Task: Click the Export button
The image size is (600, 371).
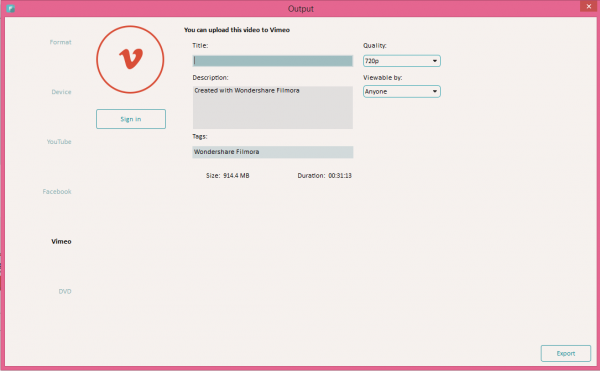Action: (x=566, y=353)
